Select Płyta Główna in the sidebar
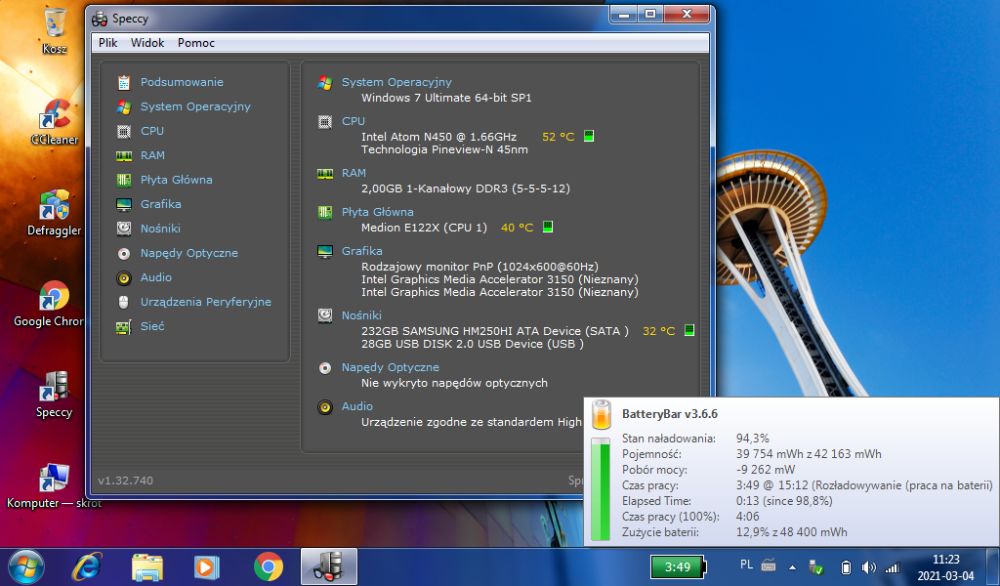 176,180
